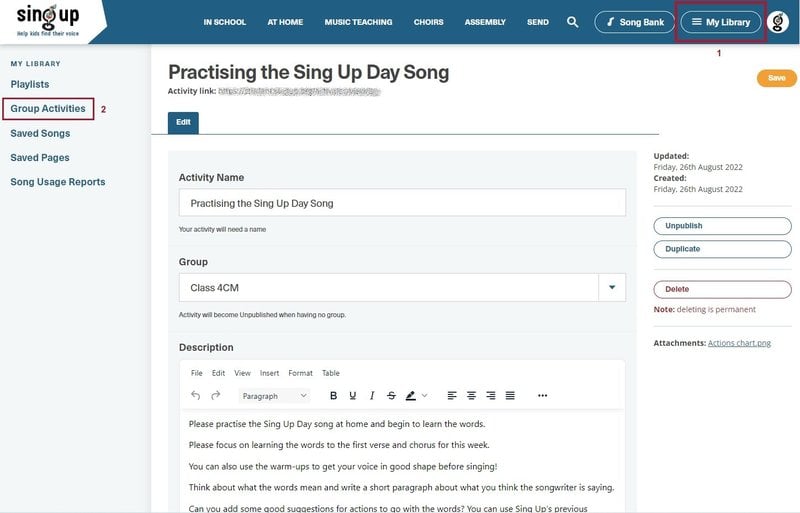Align description text to center
Image resolution: width=800 pixels, height=513 pixels.
coord(471,396)
